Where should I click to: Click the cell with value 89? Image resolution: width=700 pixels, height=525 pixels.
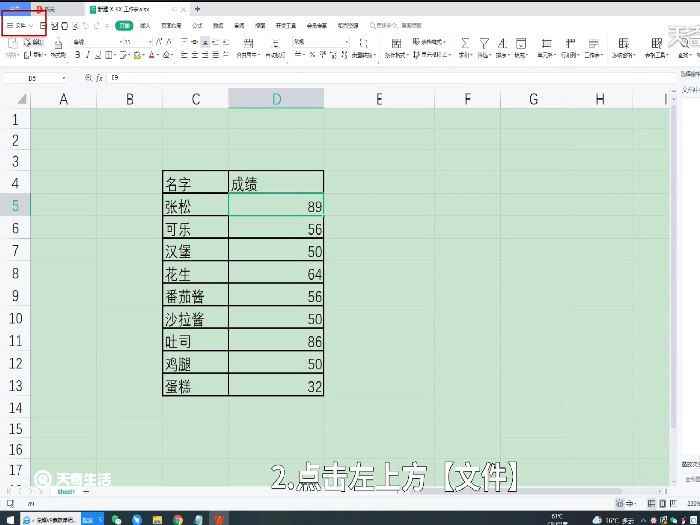276,205
